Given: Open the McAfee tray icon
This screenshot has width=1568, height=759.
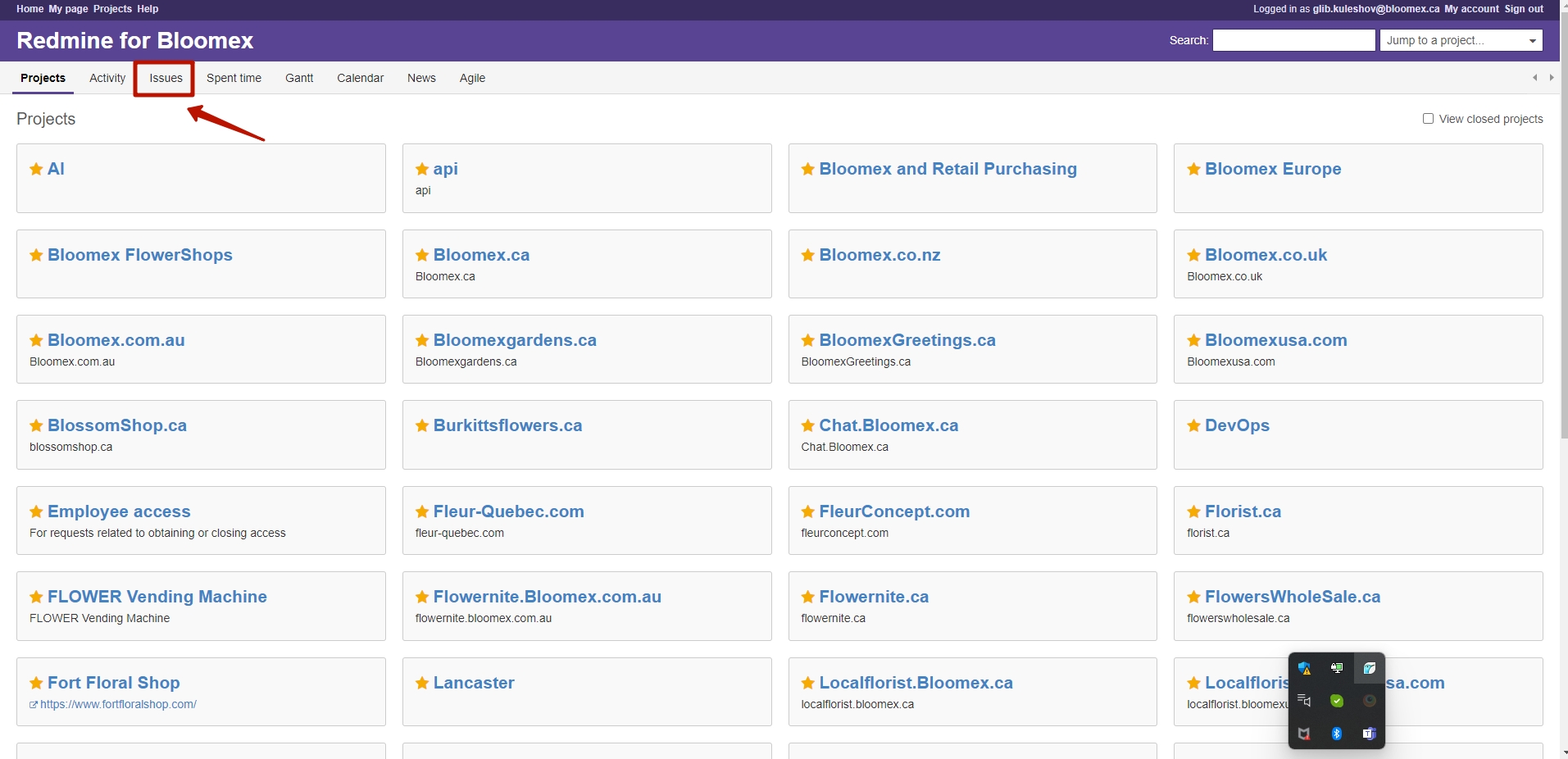Looking at the screenshot, I should tap(1304, 734).
